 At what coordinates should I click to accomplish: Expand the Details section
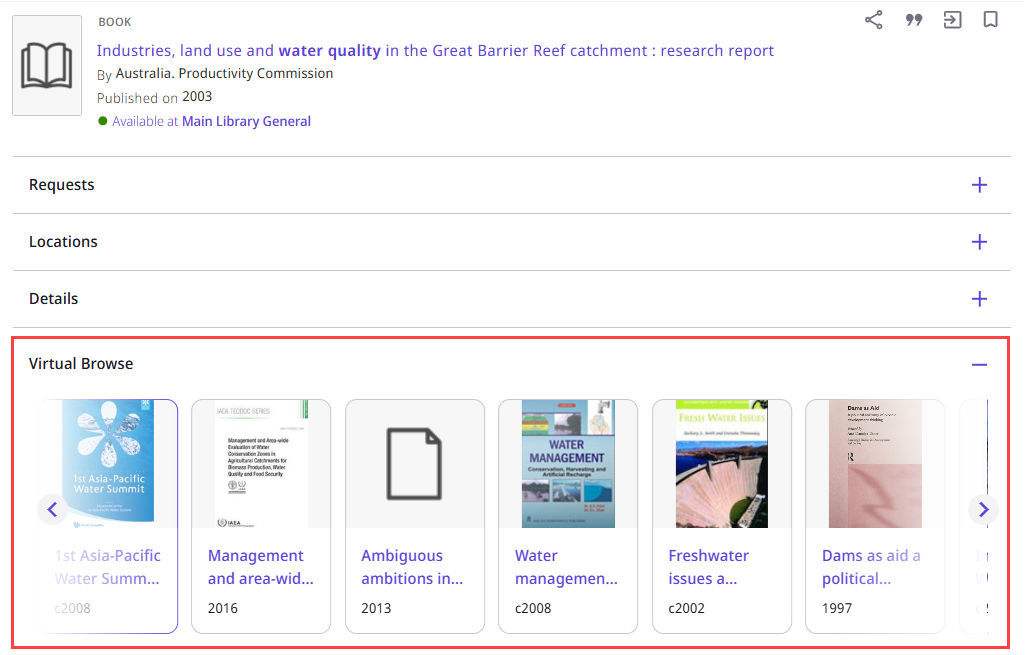pos(980,299)
